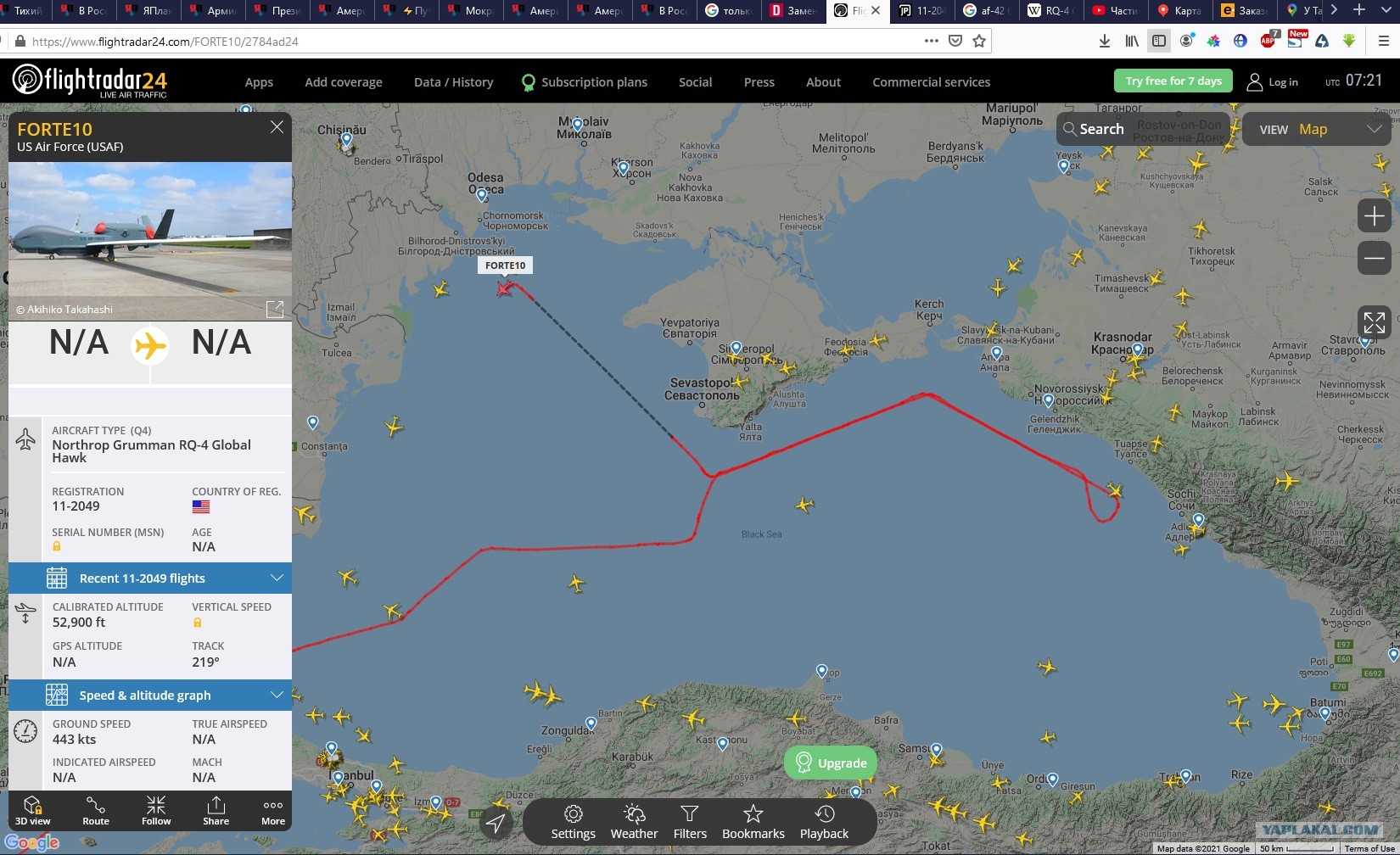Screen dimensions: 1400x855
Task: Open the Adblock Plus extension
Action: tap(1268, 41)
